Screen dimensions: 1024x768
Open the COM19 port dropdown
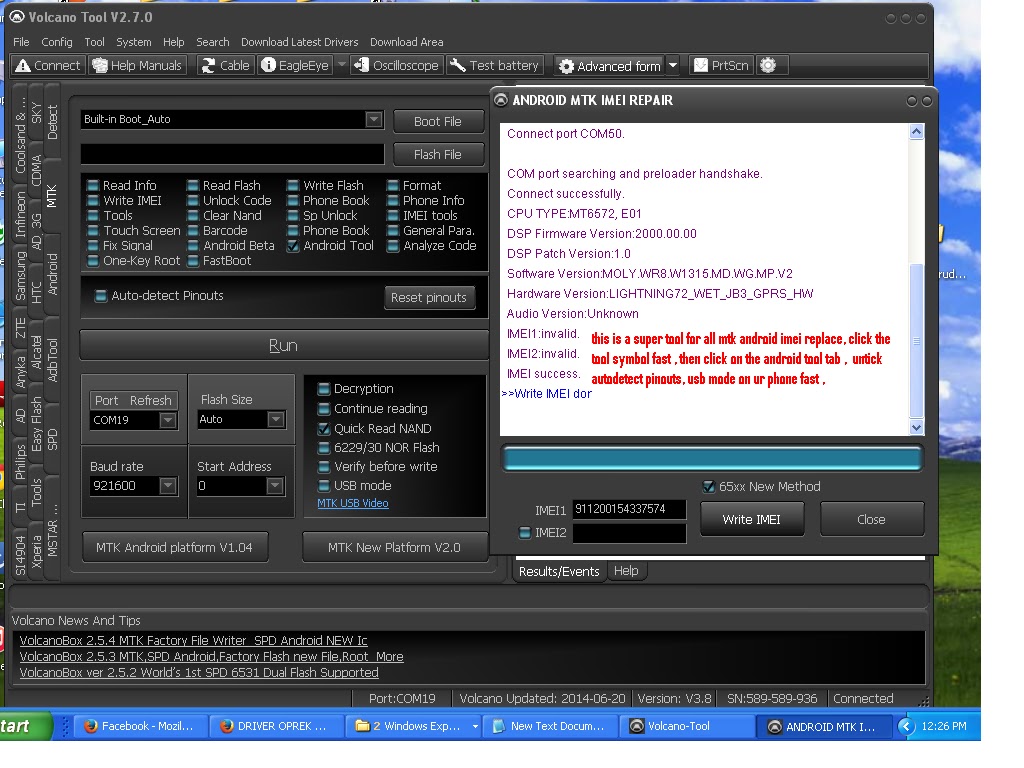(168, 420)
